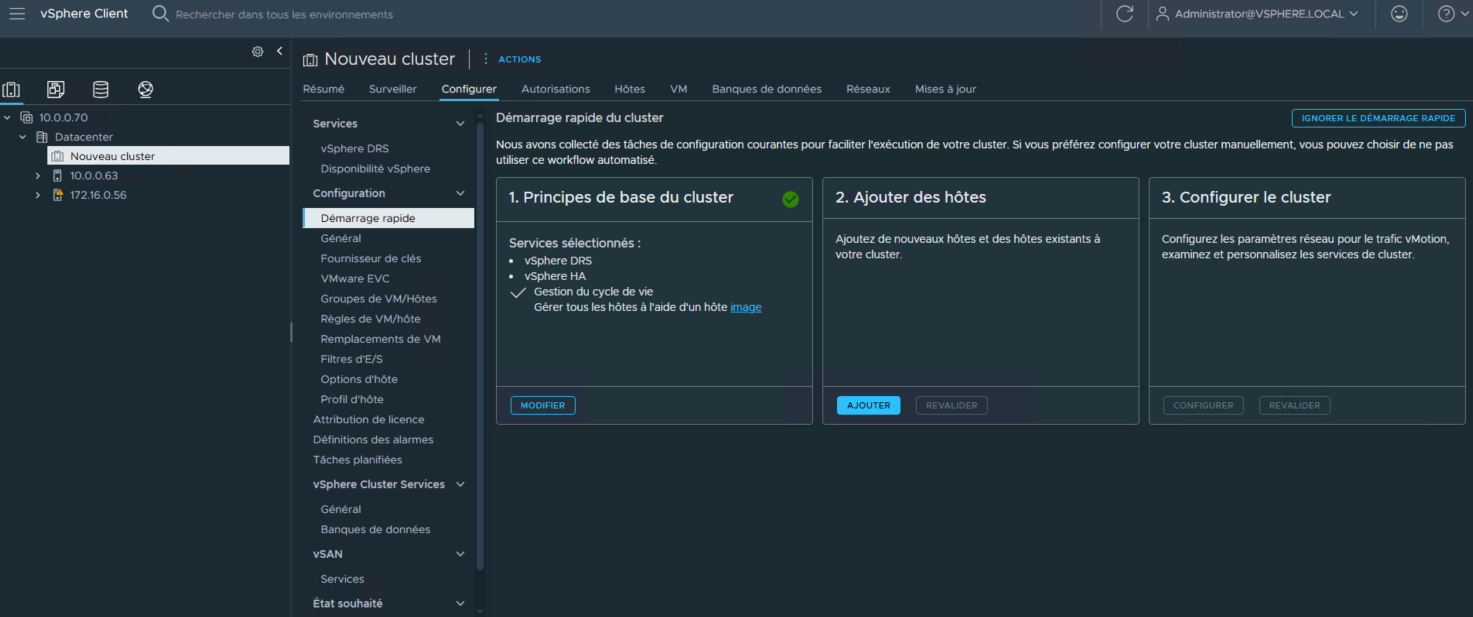Select VMware EVC in configuration list
This screenshot has height=617, width=1473.
click(x=355, y=279)
